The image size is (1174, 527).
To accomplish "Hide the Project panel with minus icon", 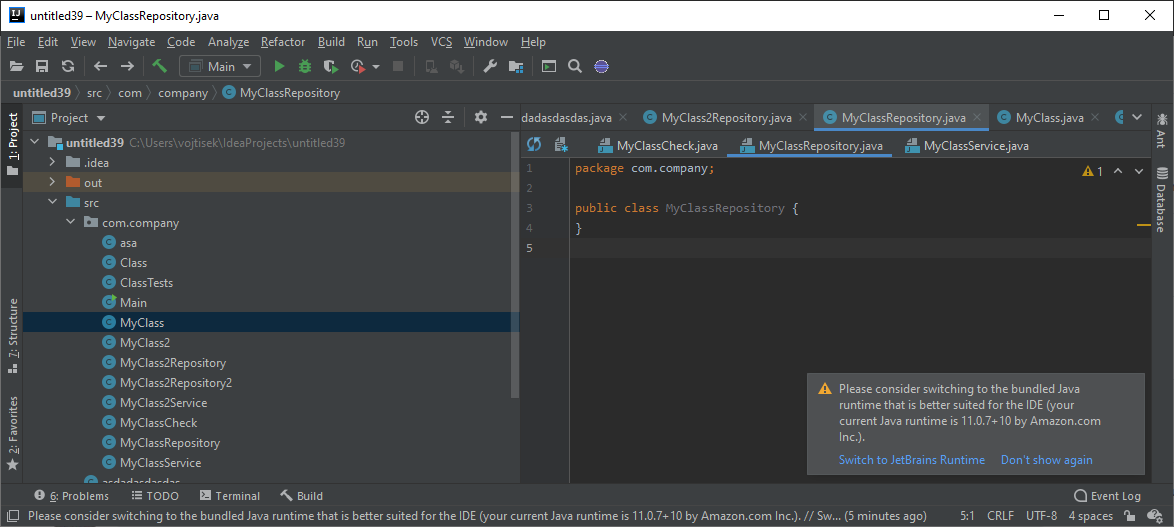I will pos(507,118).
